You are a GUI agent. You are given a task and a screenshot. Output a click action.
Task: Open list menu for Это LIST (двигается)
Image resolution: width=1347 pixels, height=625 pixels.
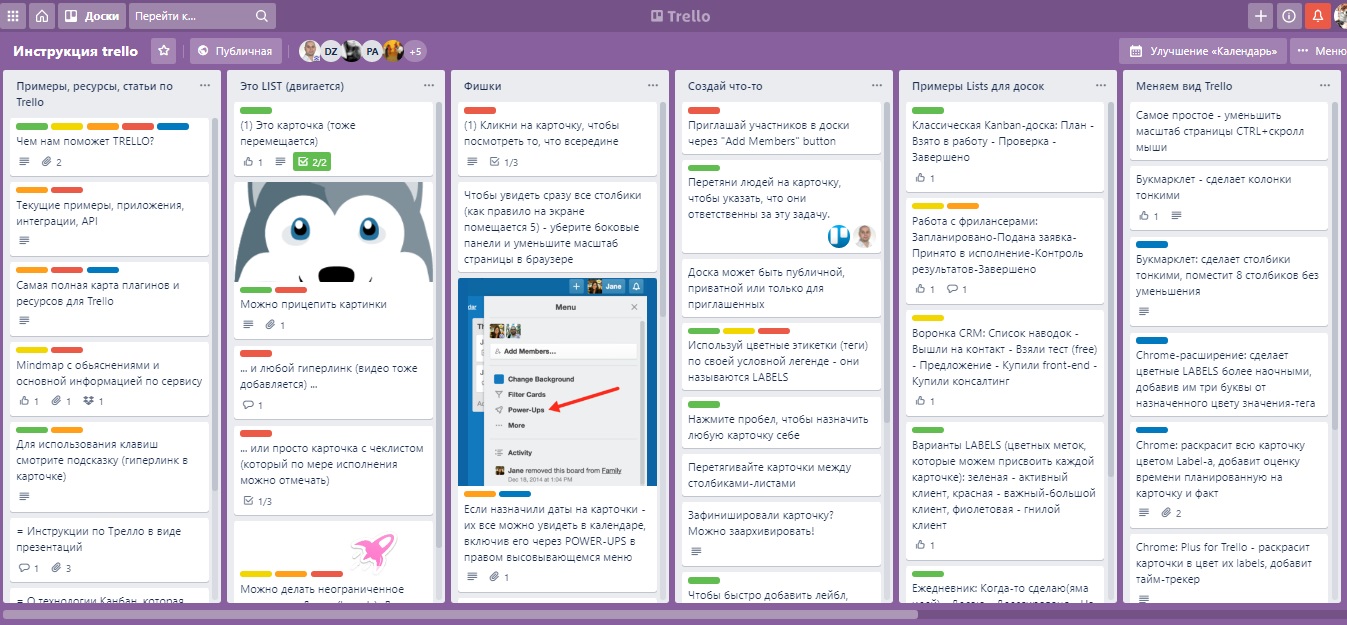tap(428, 86)
